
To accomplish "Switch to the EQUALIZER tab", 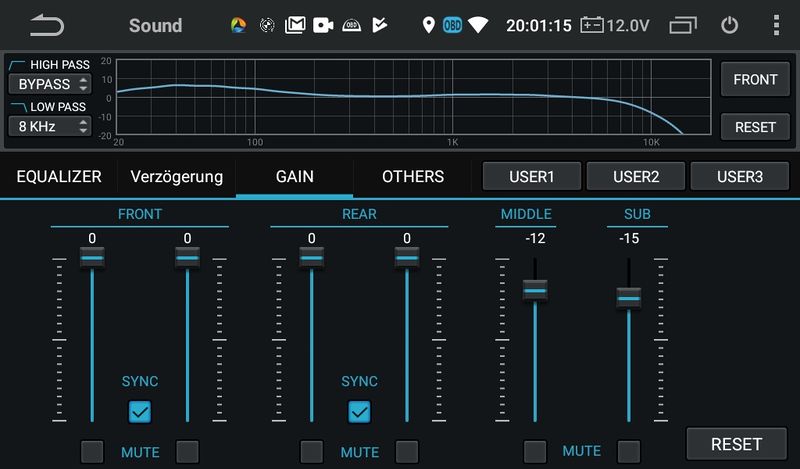I will [x=58, y=177].
